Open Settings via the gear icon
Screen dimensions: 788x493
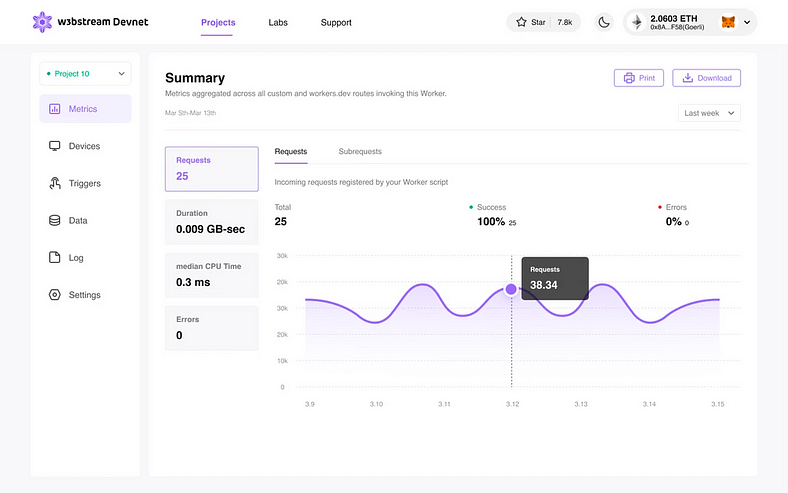54,294
